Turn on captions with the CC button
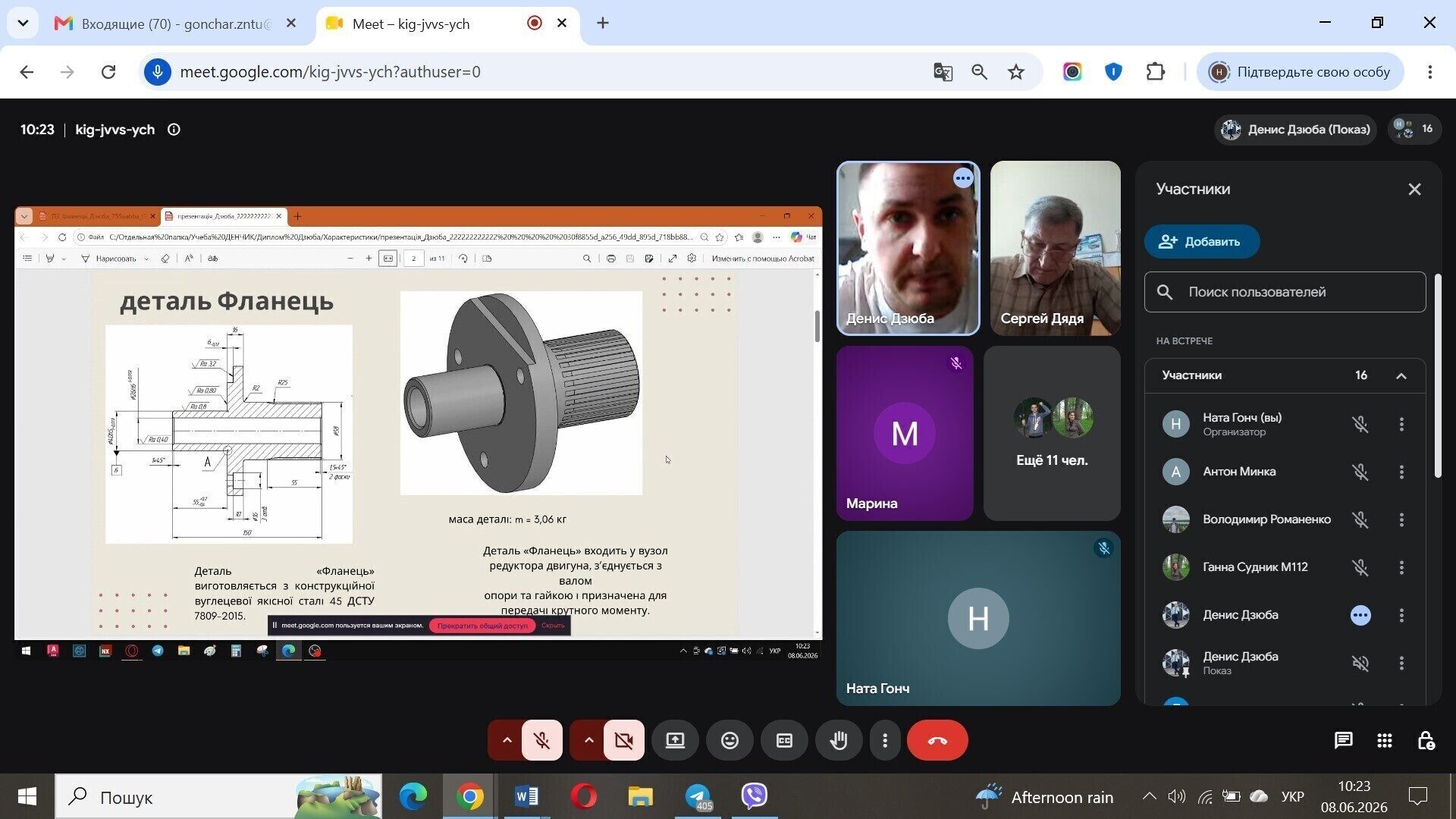 (x=784, y=740)
